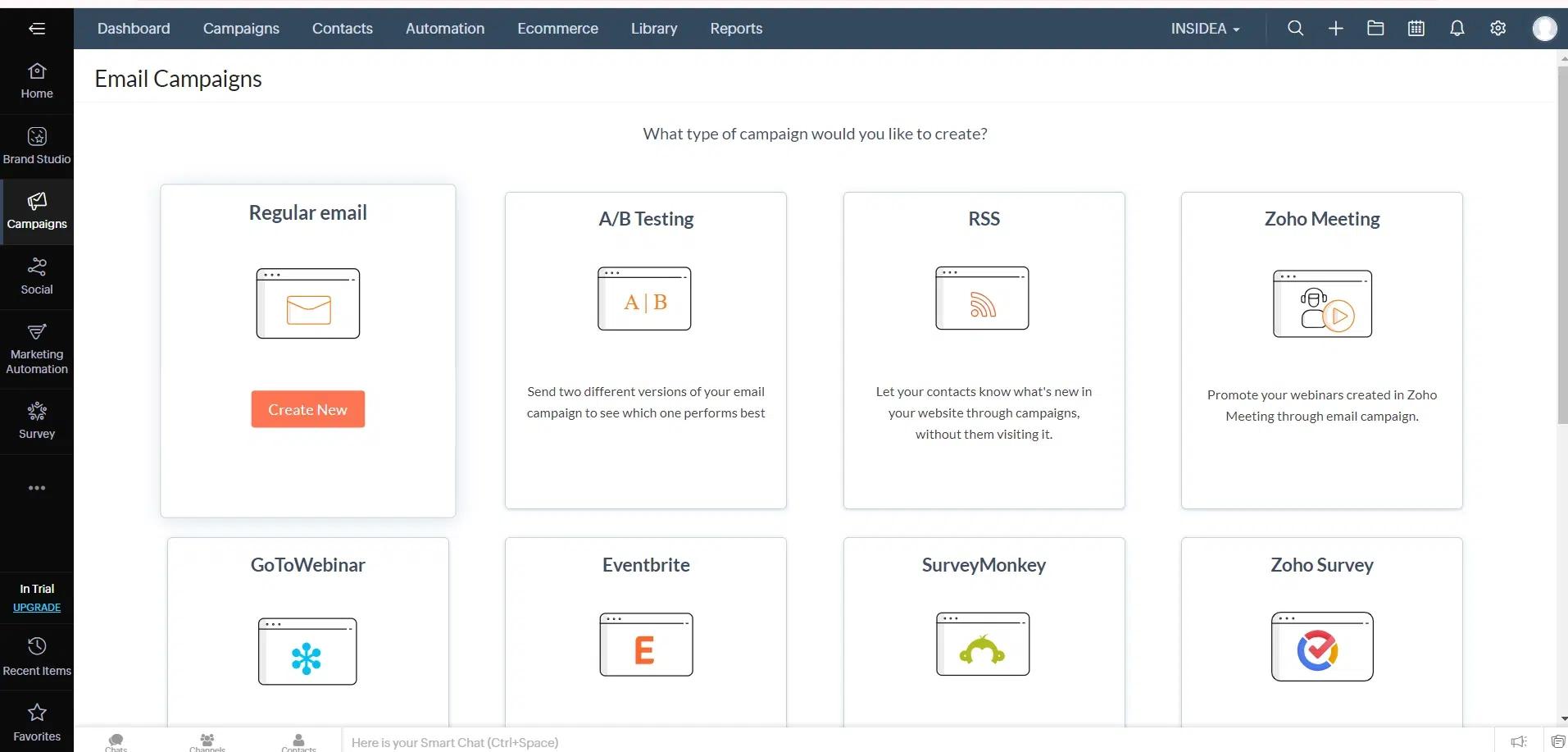Select the GoToWebinar card title
1568x752 pixels.
(307, 565)
